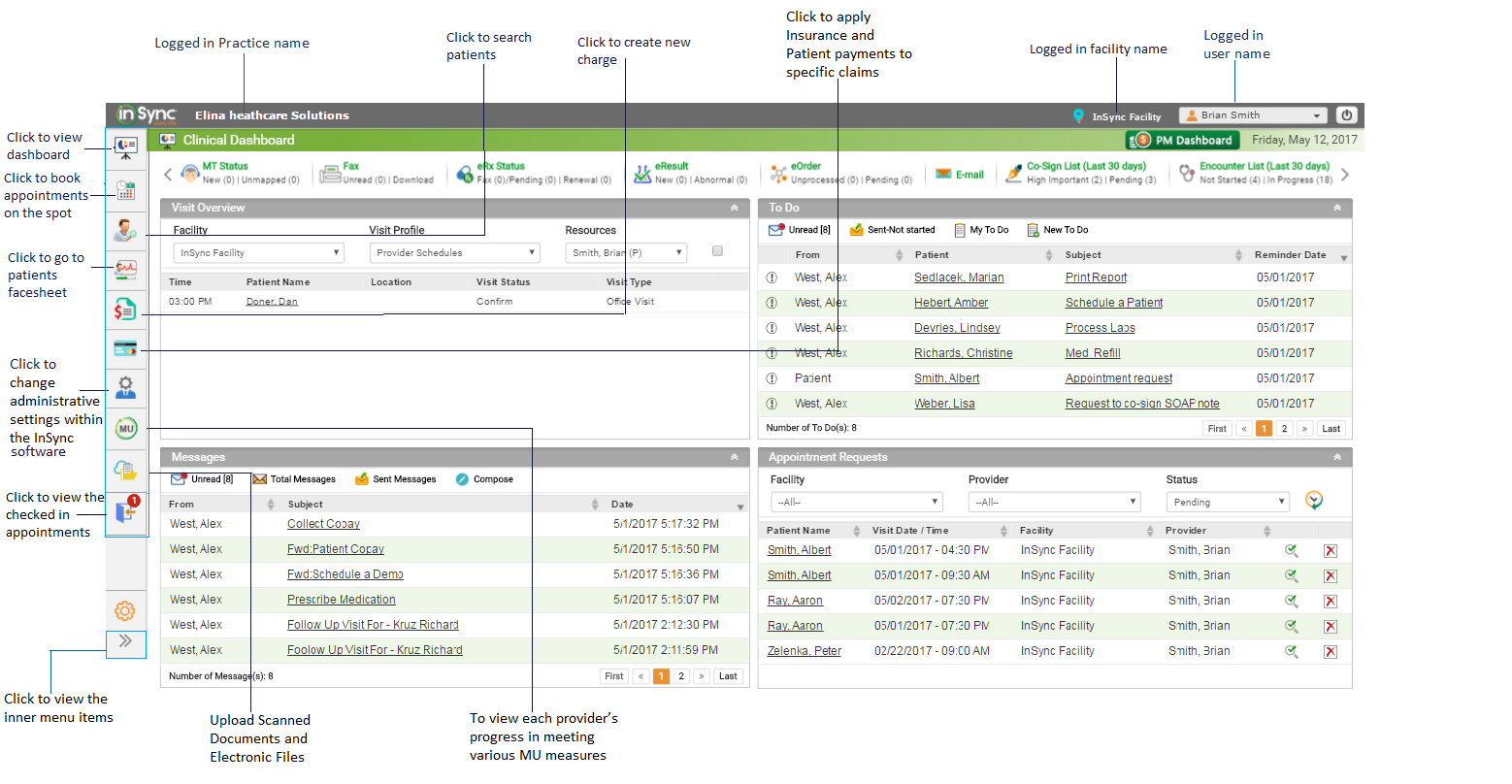Create a new charge via sidebar dollar icon
This screenshot has height=784, width=1512.
125,310
